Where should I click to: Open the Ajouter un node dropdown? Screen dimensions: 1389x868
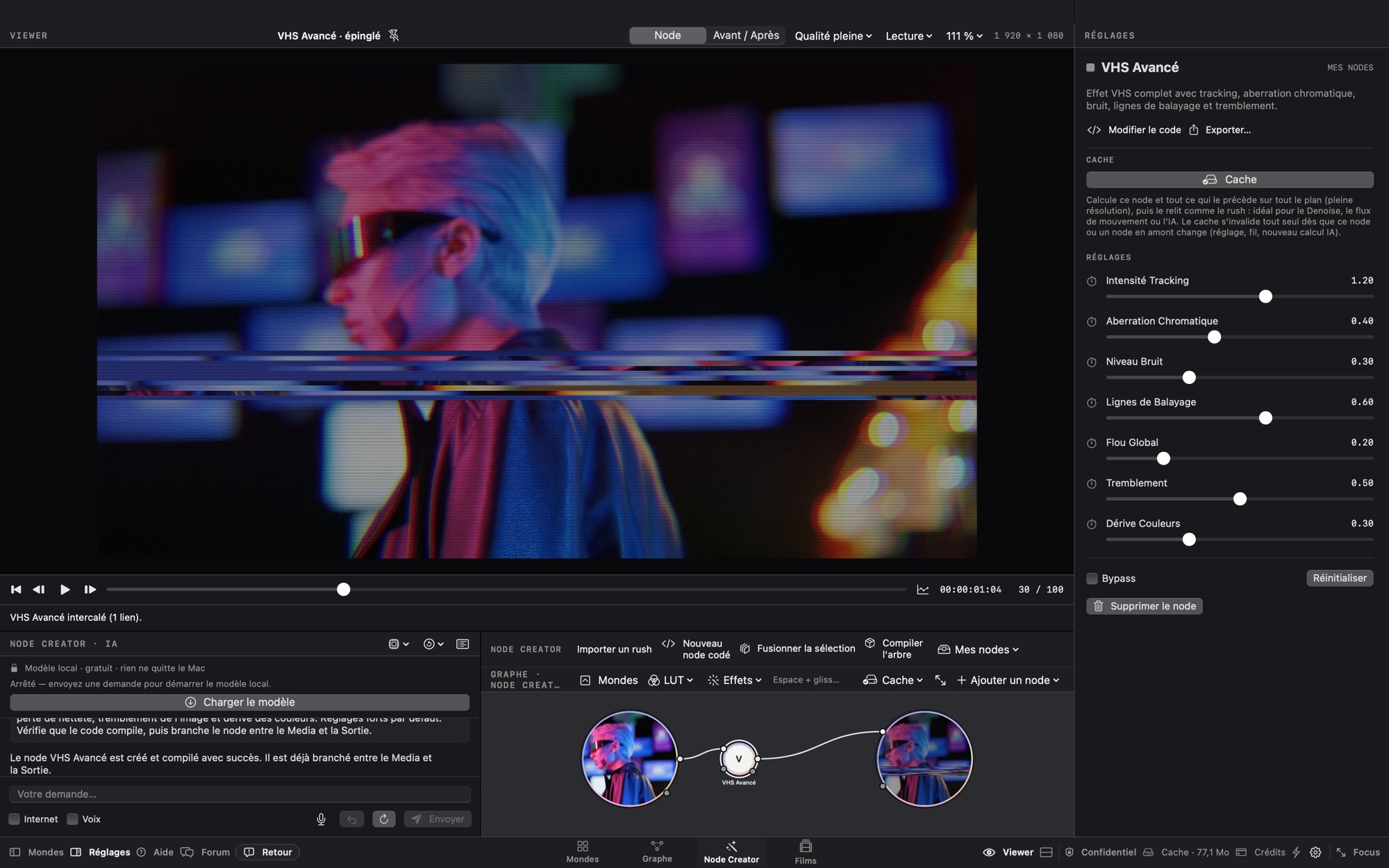[1008, 681]
